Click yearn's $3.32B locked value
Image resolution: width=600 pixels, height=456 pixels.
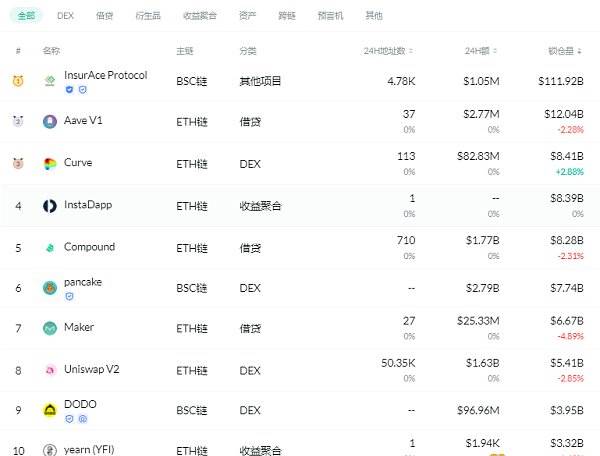[x=567, y=443]
